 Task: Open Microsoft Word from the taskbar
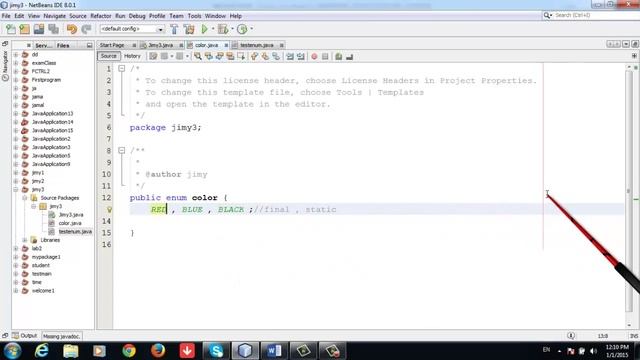point(274,351)
